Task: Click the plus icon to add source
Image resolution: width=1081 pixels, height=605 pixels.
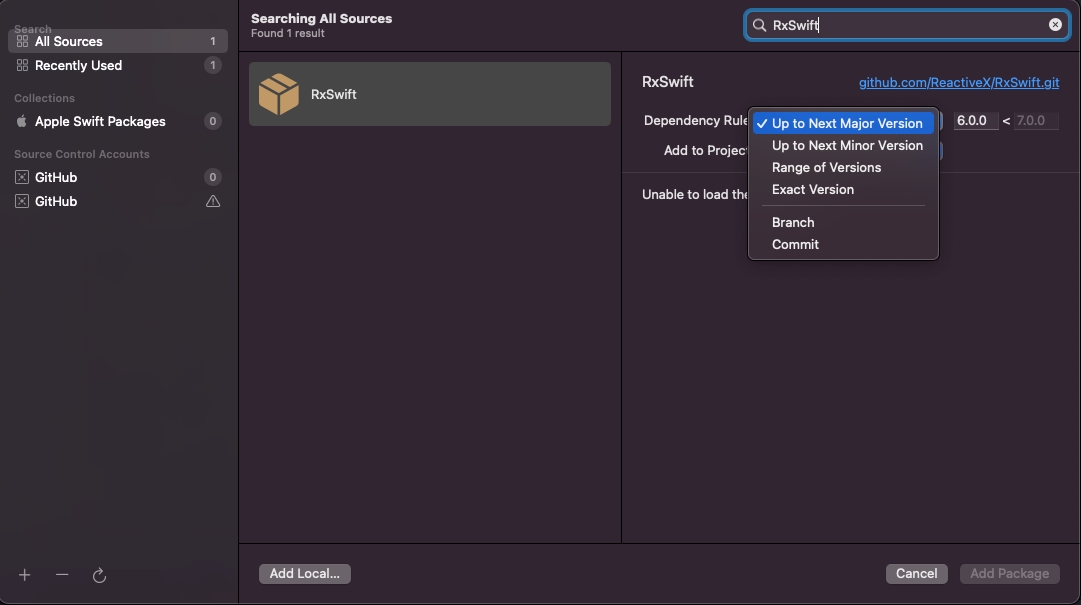Action: point(25,575)
